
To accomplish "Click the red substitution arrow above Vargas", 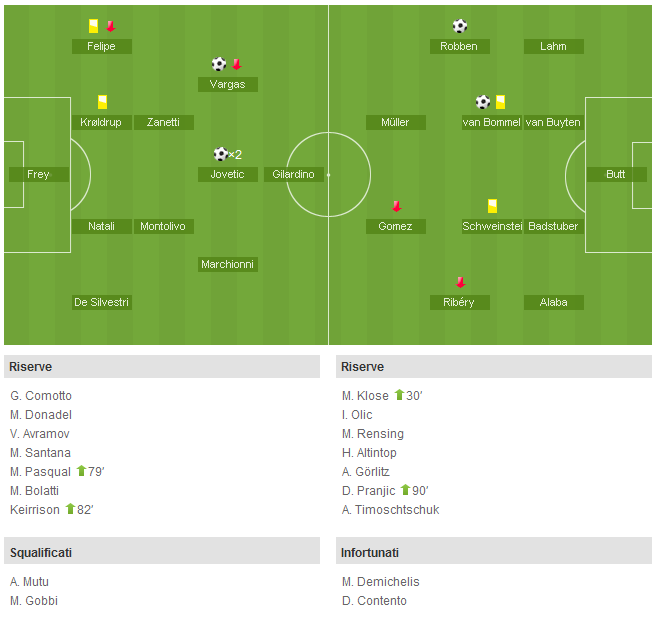I will pyautogui.click(x=237, y=64).
